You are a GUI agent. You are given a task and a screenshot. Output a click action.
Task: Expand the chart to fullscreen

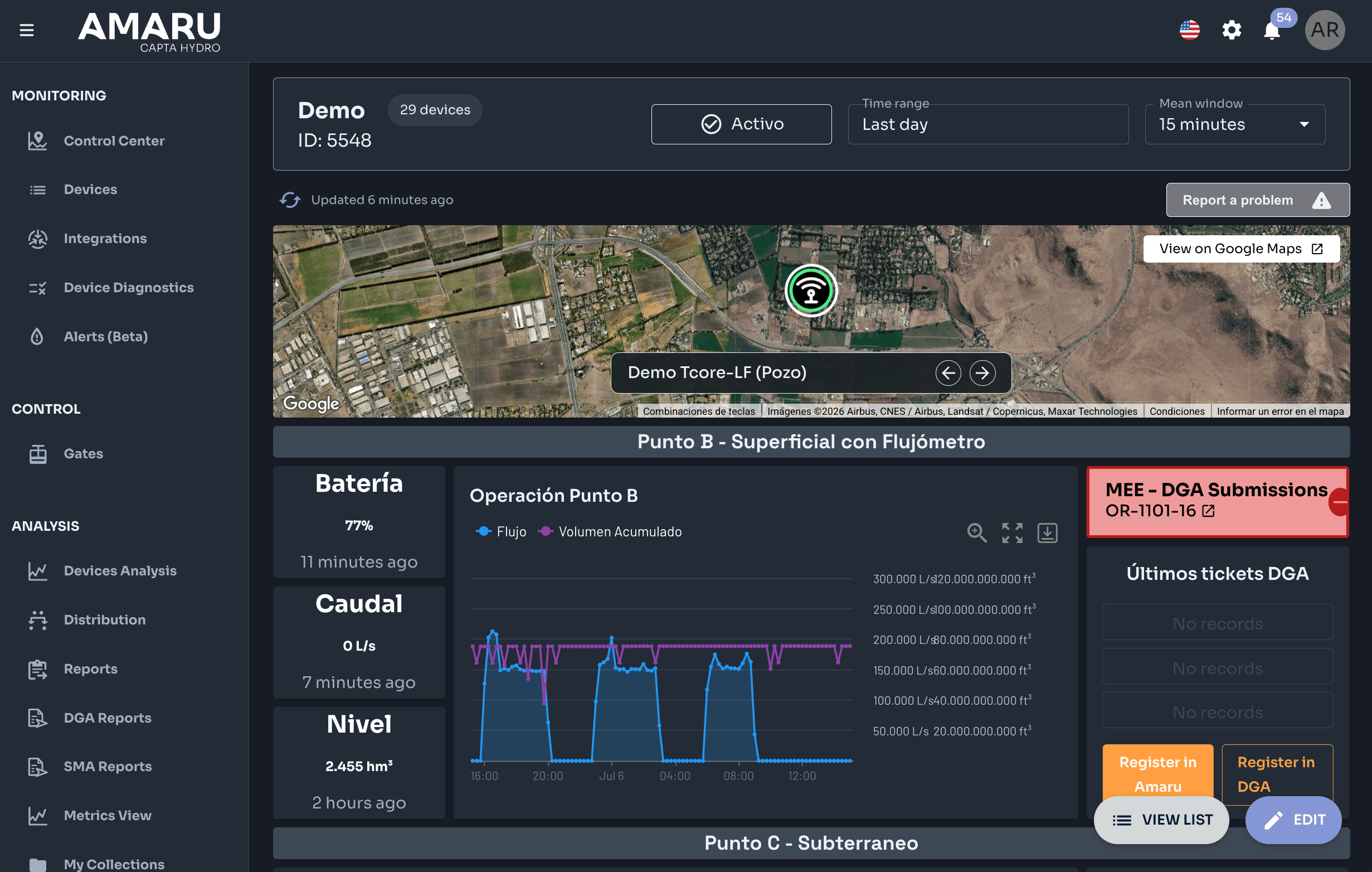[x=1012, y=532]
